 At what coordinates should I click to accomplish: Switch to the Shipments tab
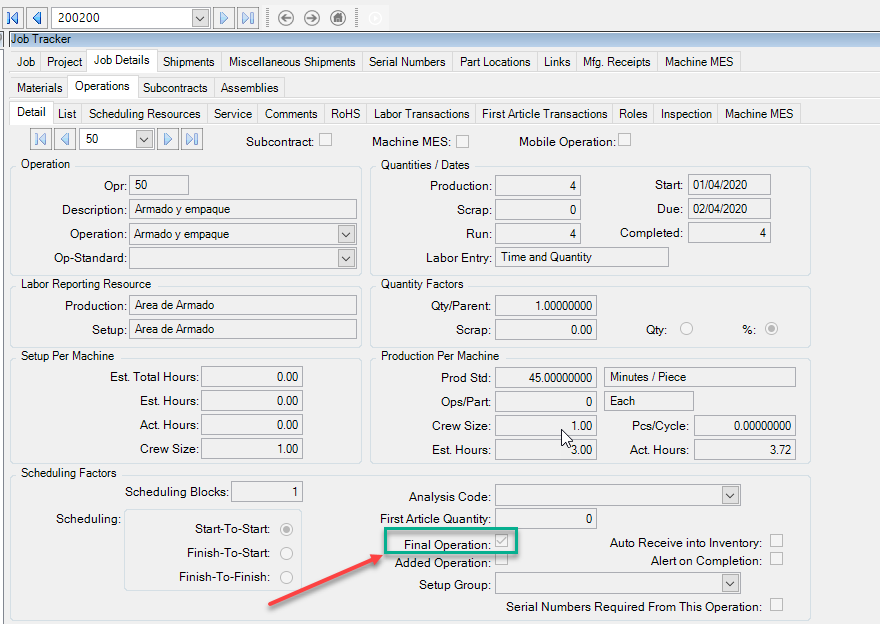click(x=189, y=62)
